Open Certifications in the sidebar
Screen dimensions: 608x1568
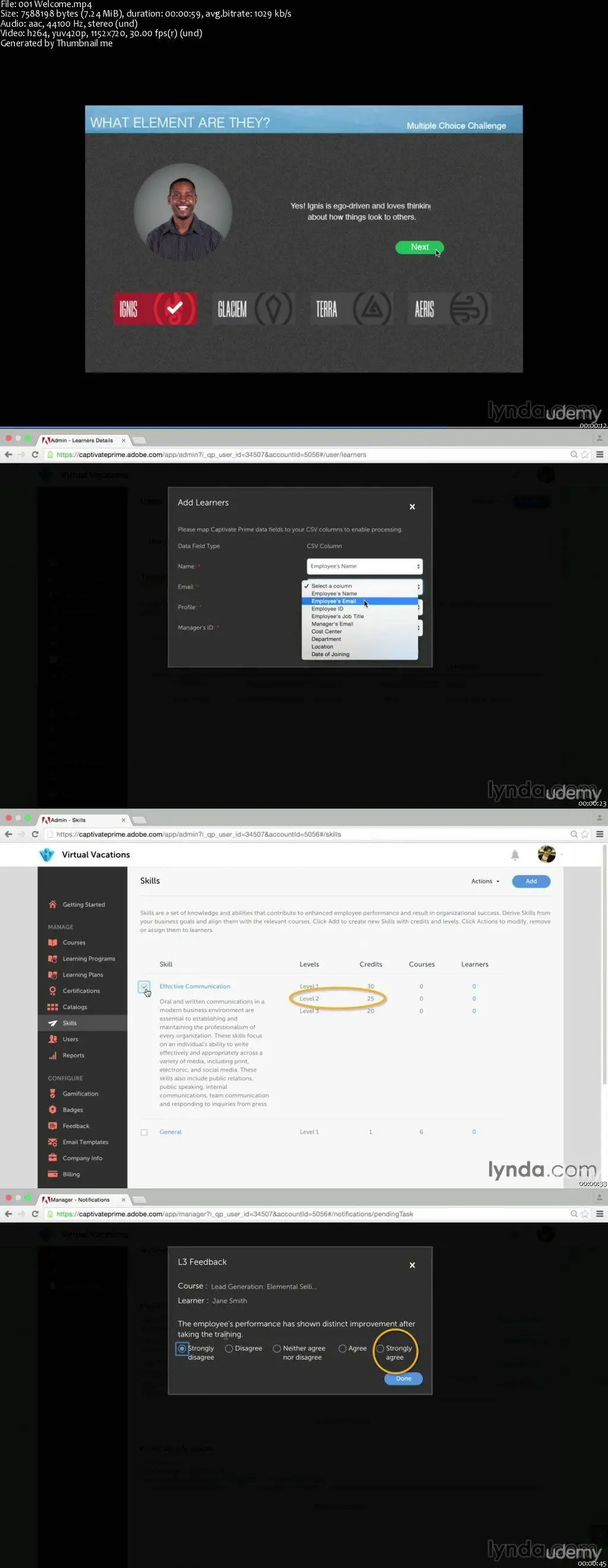83,991
